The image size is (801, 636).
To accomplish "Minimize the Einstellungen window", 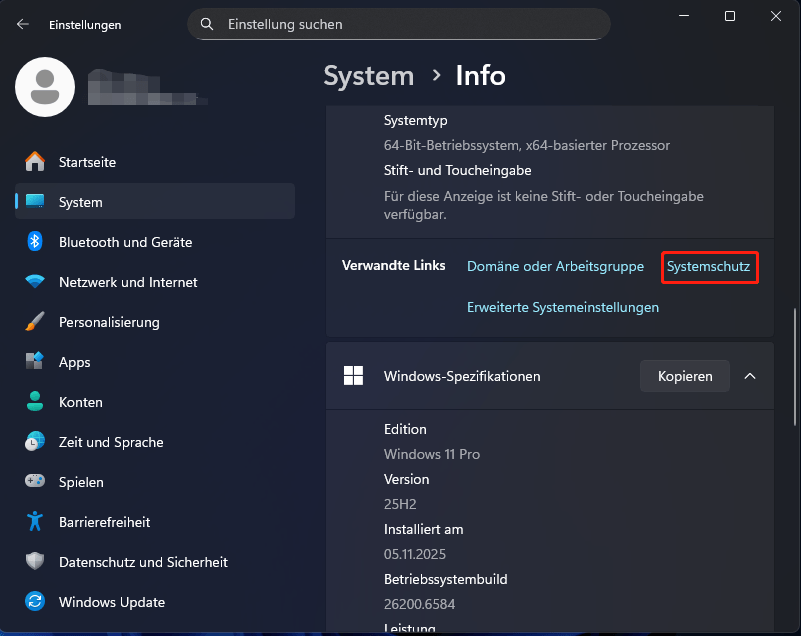I will point(684,16).
